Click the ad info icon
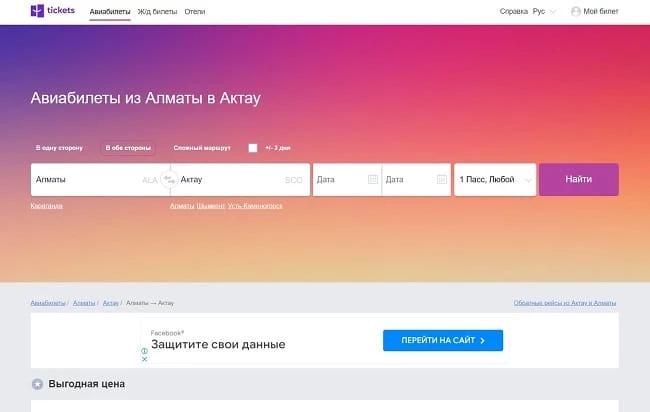Viewport: 650px width, 412px height. pyautogui.click(x=144, y=351)
